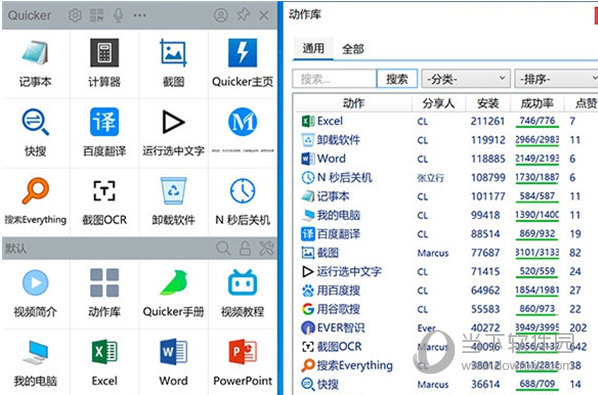Open the user account profile icon

pyautogui.click(x=221, y=15)
